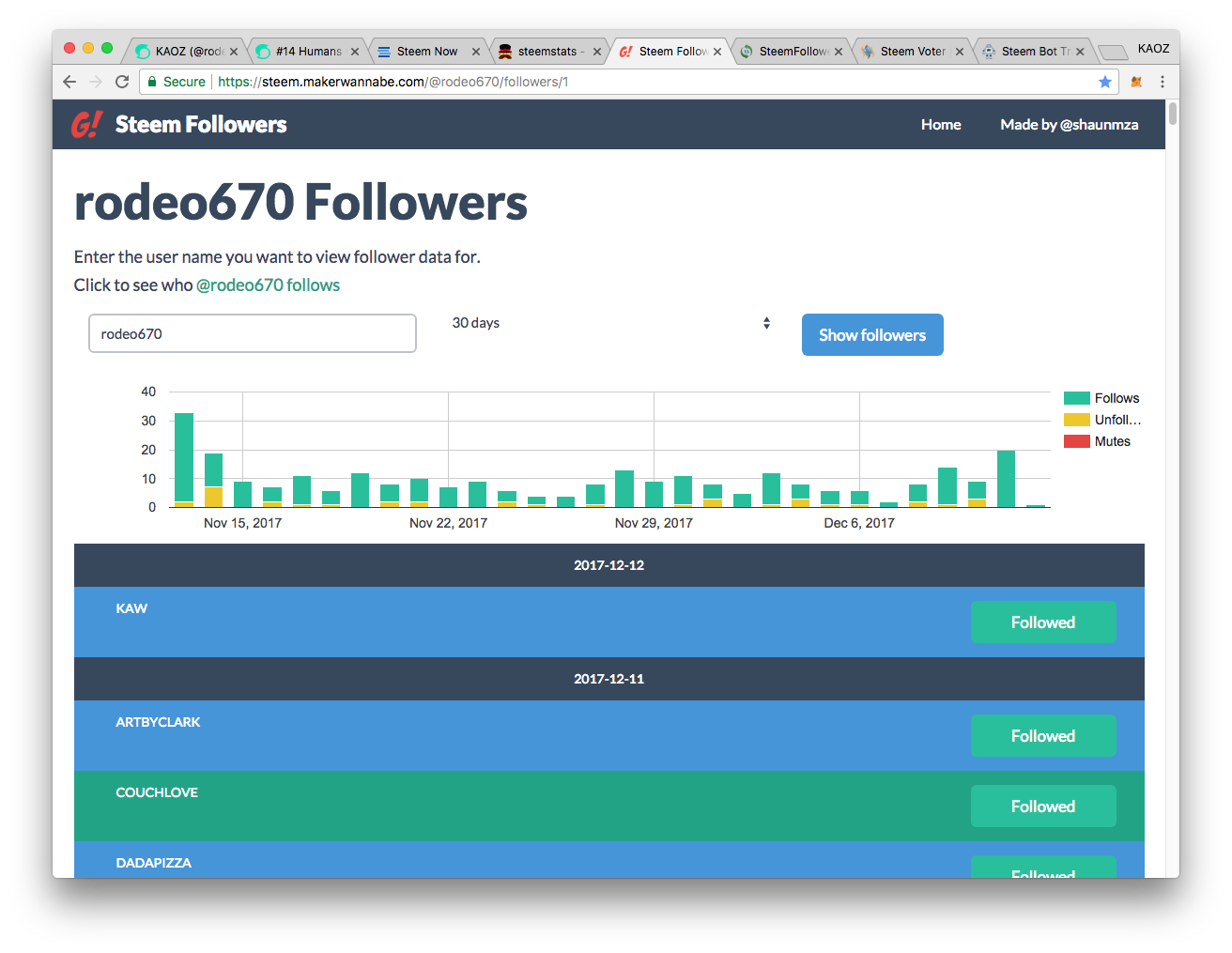The height and width of the screenshot is (953, 1232).
Task: Go back using the browser back arrow
Action: 69,82
